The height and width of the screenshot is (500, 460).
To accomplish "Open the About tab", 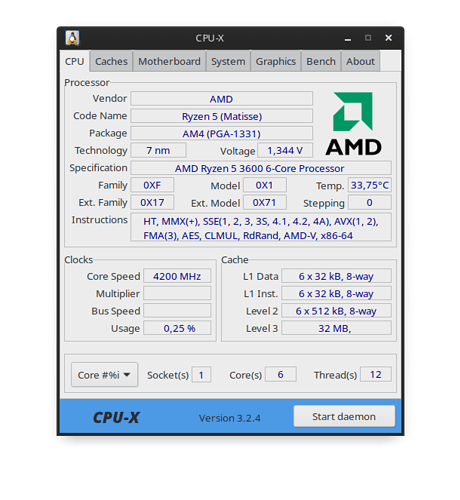I will [360, 61].
